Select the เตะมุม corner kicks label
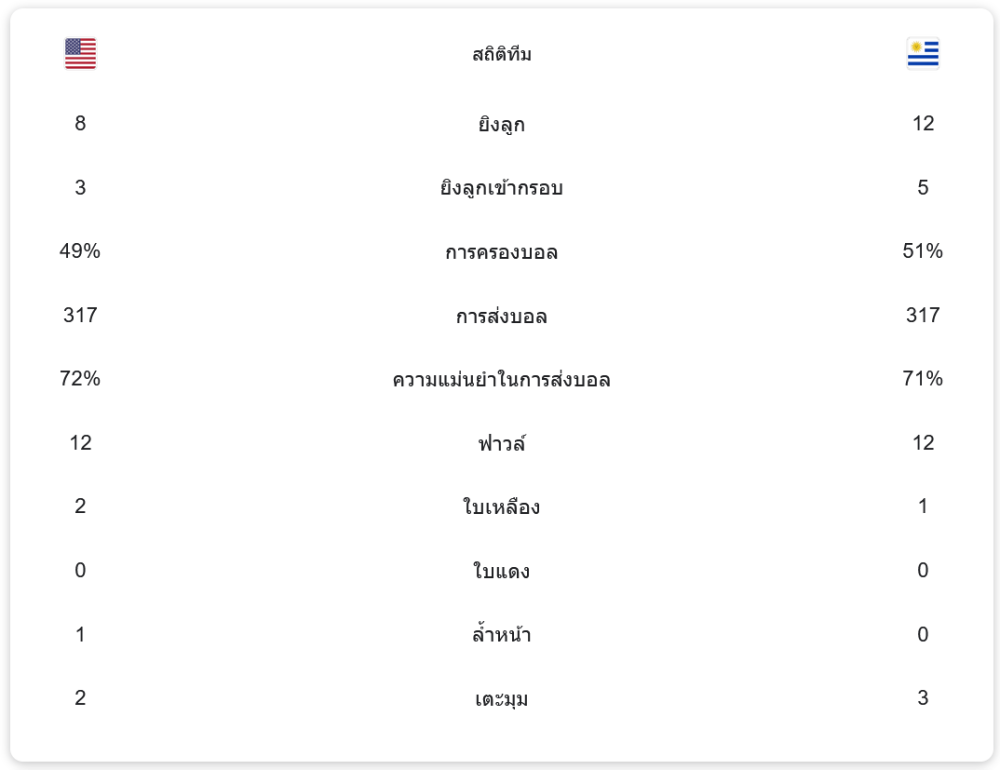1000x770 pixels. pyautogui.click(x=501, y=699)
